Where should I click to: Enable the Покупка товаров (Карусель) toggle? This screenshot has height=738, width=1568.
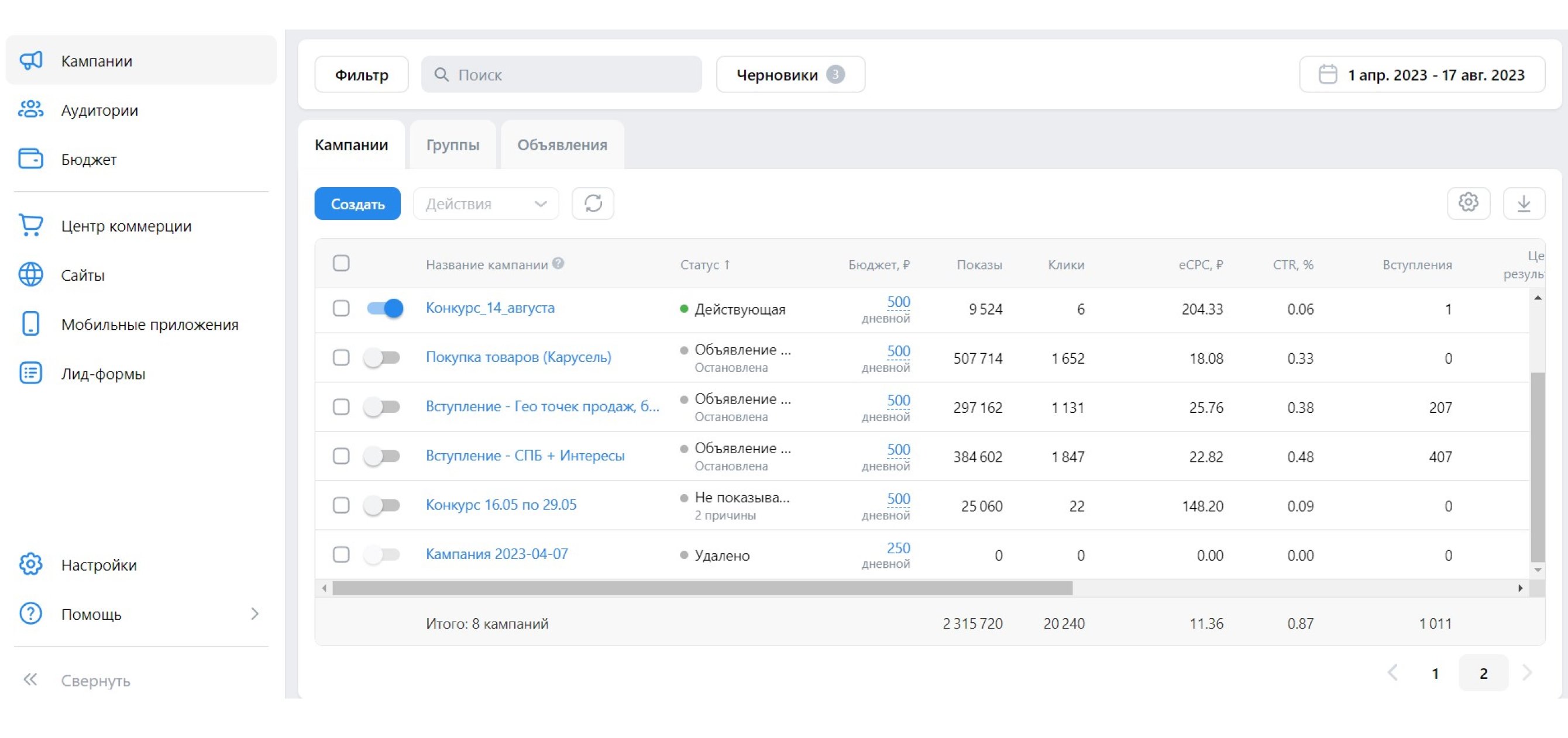[382, 358]
